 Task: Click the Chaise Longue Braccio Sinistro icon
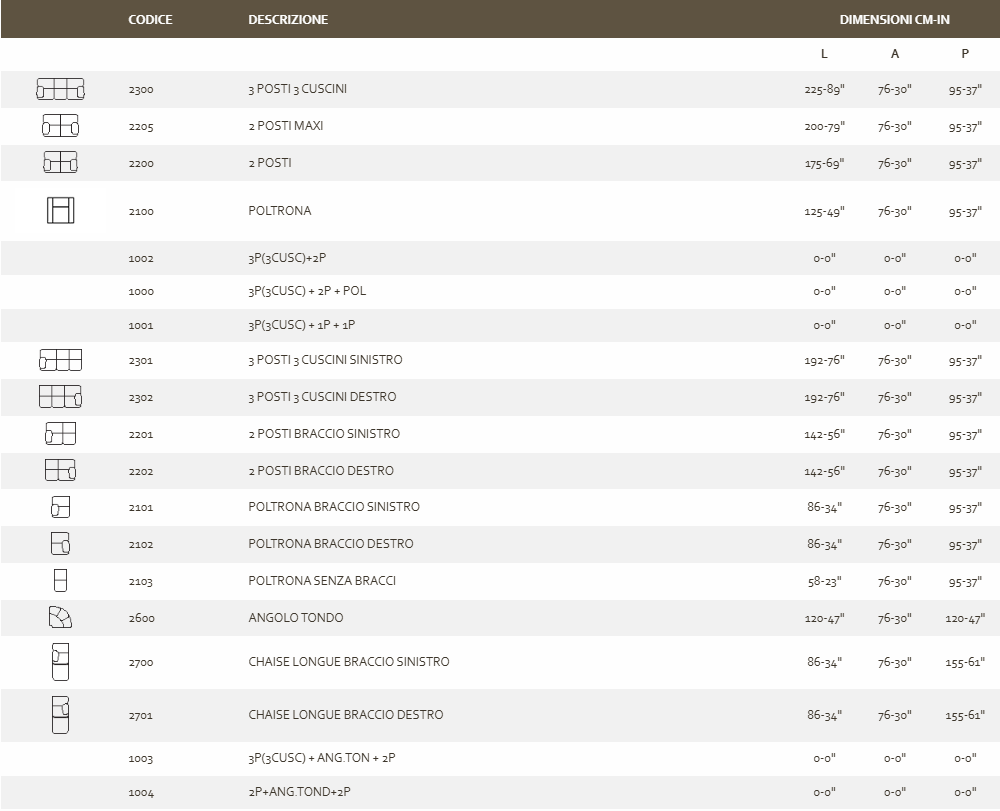tap(60, 661)
